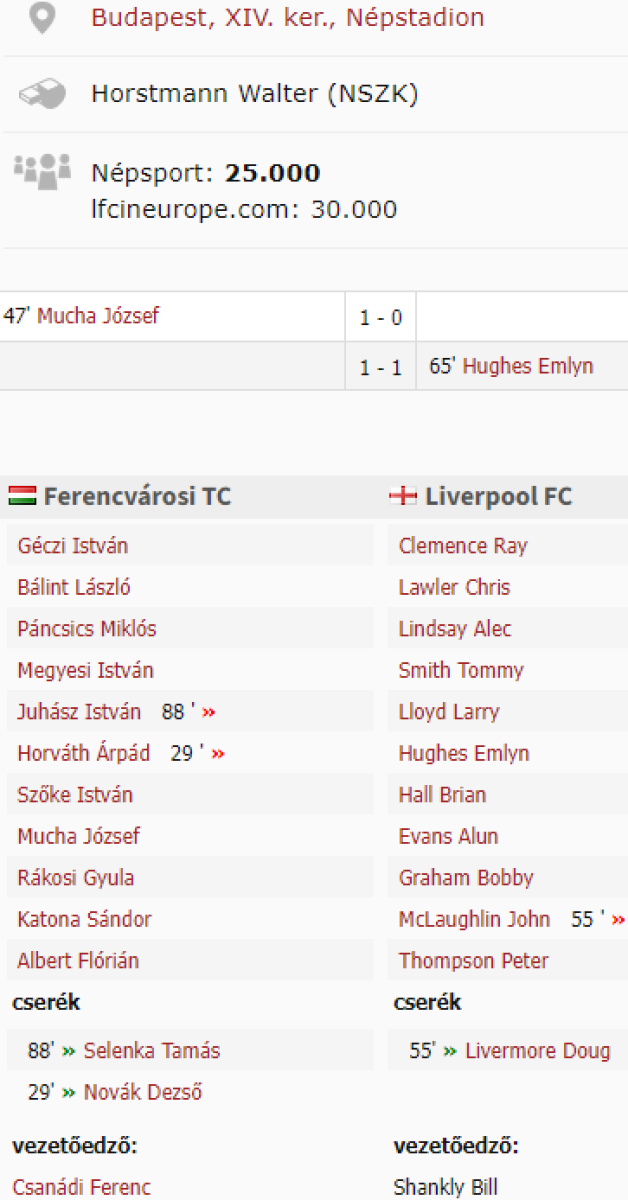This screenshot has height=1200, width=628.
Task: Click the Hungarian flag beside Ferencvárosi TC
Action: (22, 496)
